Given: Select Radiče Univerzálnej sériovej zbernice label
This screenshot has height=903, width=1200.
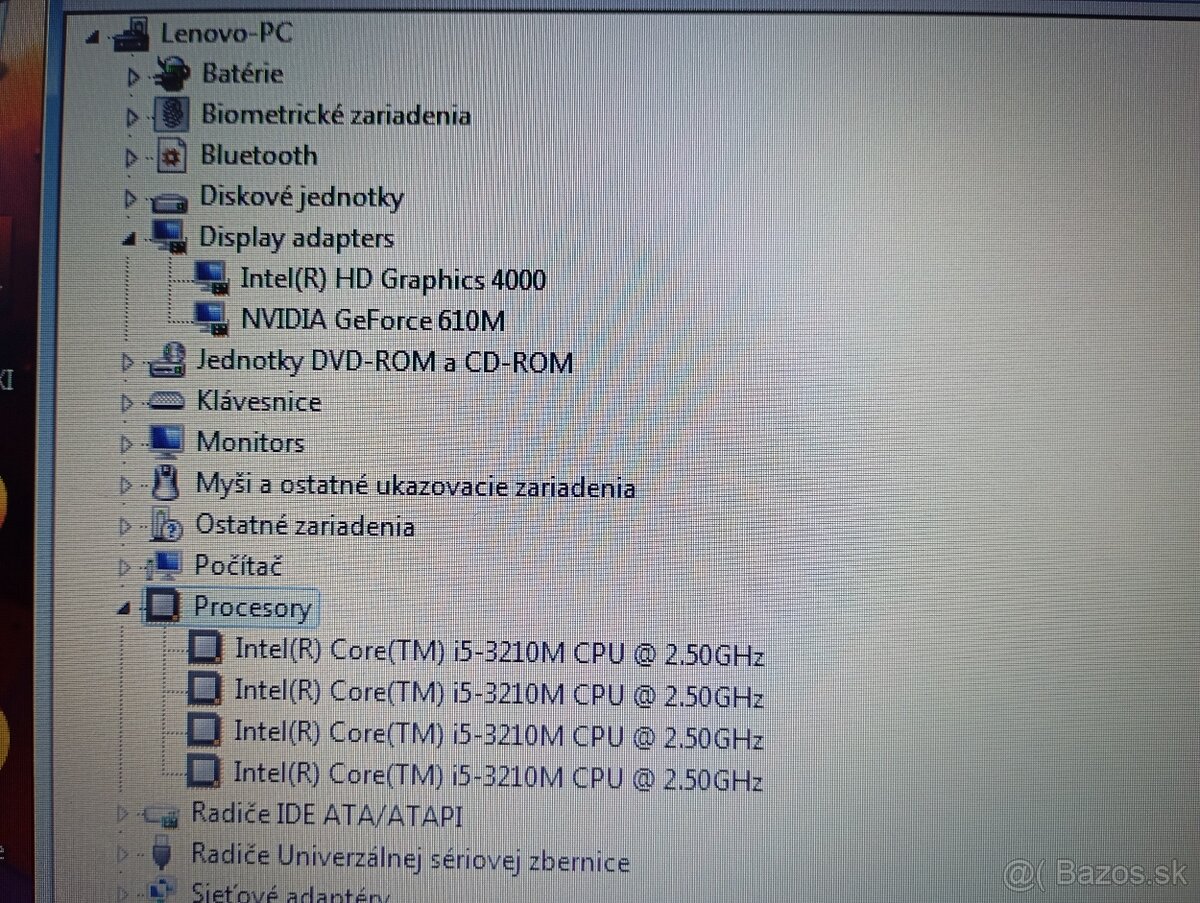Looking at the screenshot, I should coord(410,858).
